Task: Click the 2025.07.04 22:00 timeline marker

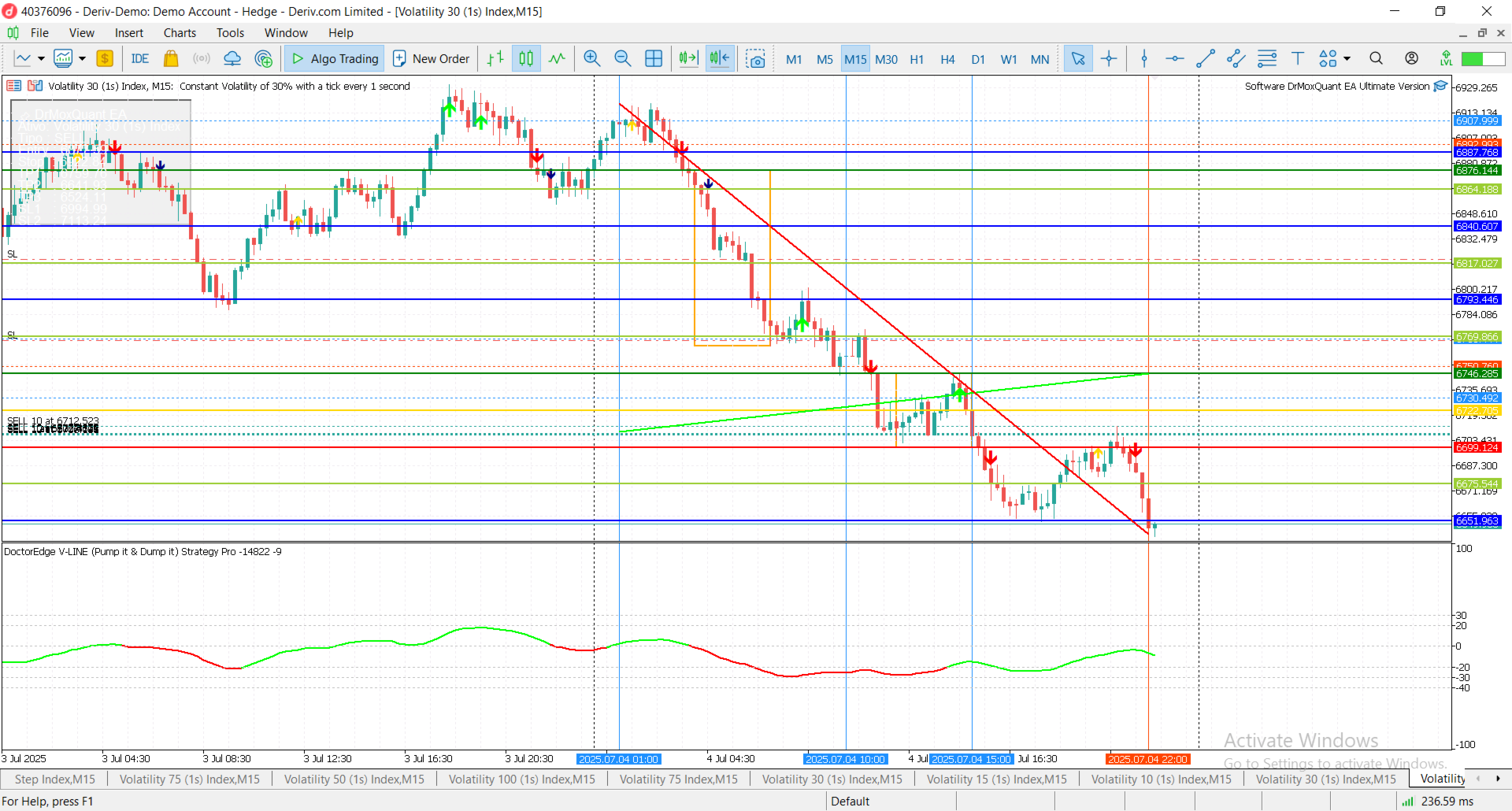Action: click(x=1148, y=759)
